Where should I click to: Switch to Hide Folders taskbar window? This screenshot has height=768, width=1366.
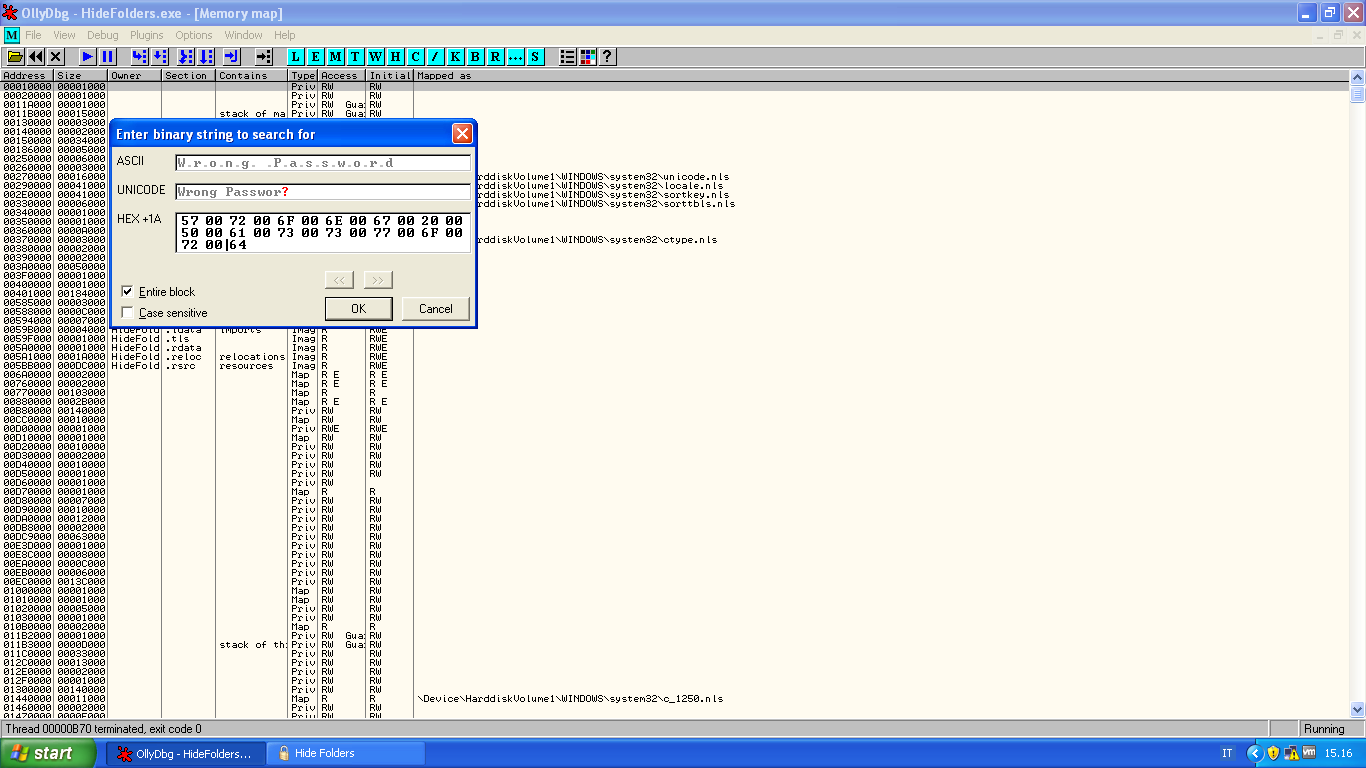click(347, 753)
